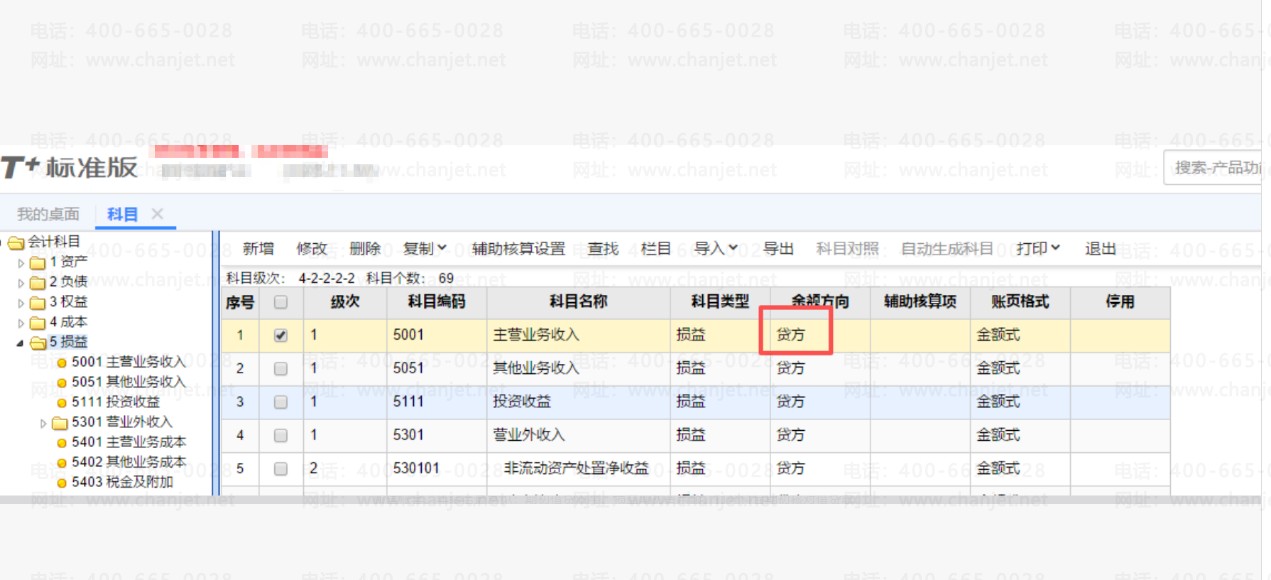
Task: Open the 复制 dropdown menu
Action: [425, 248]
